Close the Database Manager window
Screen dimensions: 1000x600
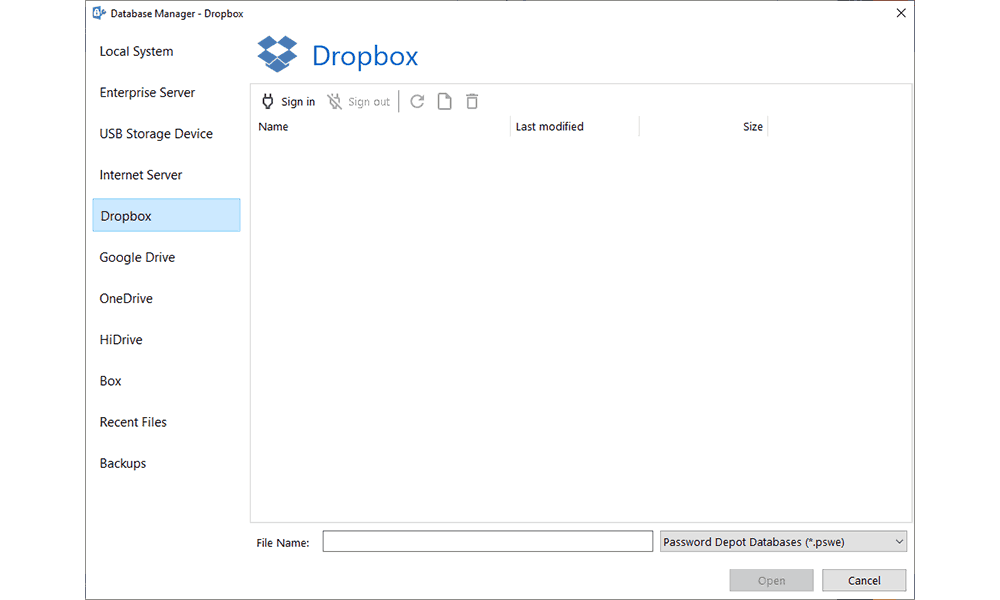(901, 13)
